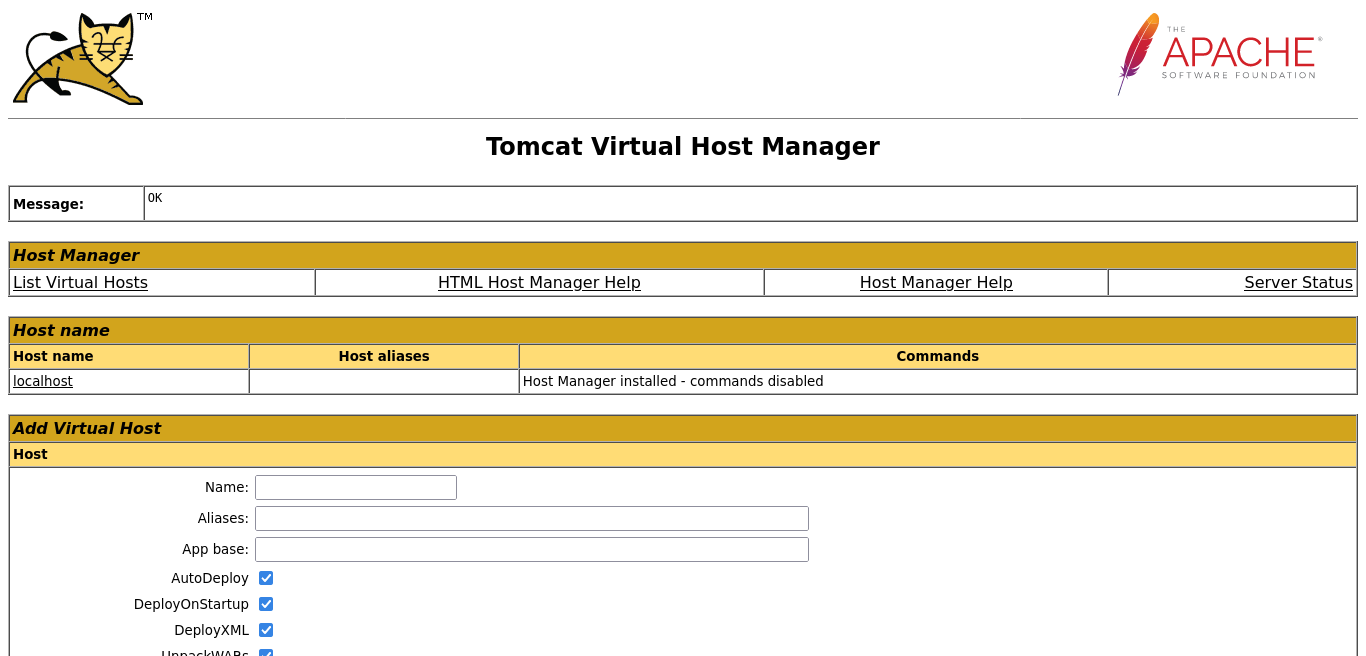The image size is (1366, 656).
Task: Focus the Aliases input field
Action: 532,518
